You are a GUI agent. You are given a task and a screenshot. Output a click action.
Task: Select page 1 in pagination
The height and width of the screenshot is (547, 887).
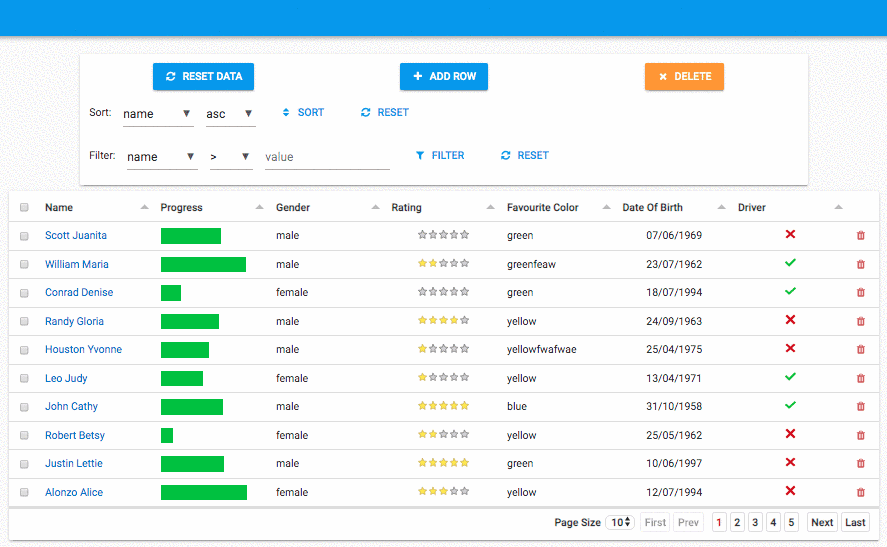pyautogui.click(x=718, y=522)
